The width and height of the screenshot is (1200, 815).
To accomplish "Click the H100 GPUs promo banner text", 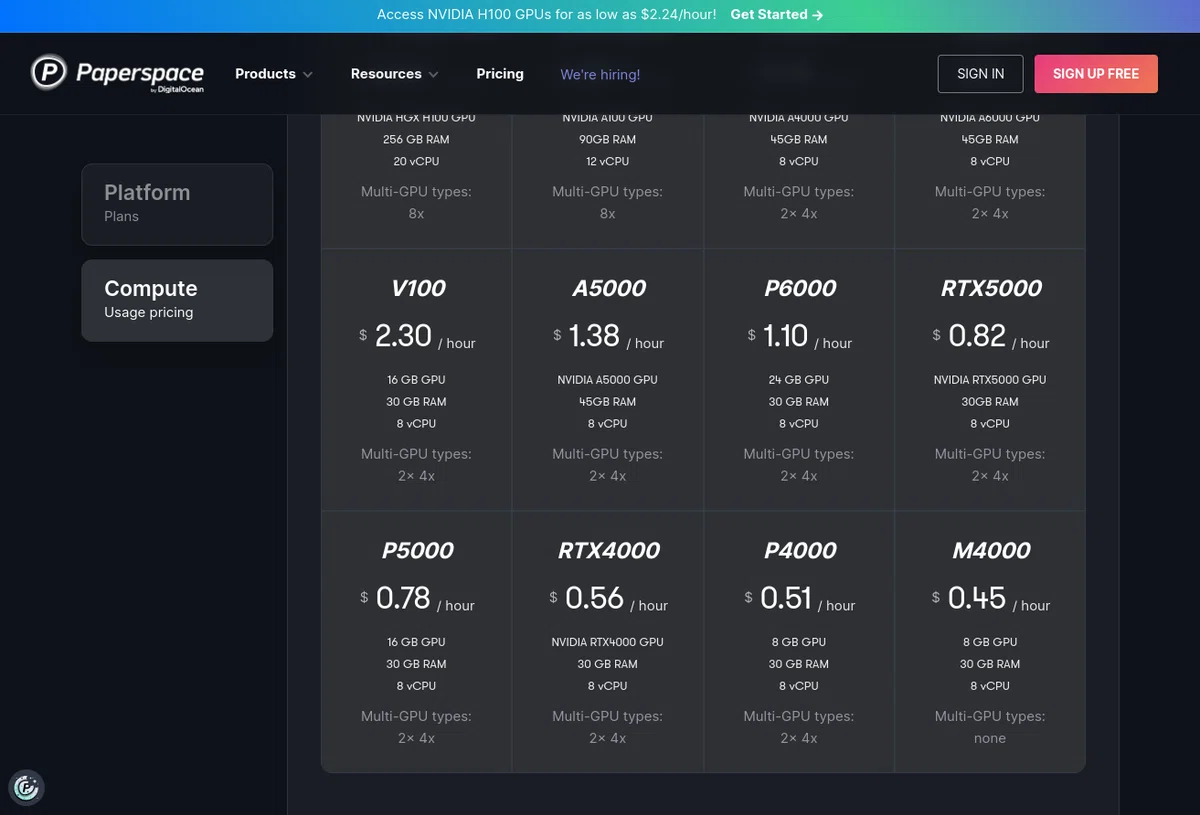I will click(x=547, y=15).
